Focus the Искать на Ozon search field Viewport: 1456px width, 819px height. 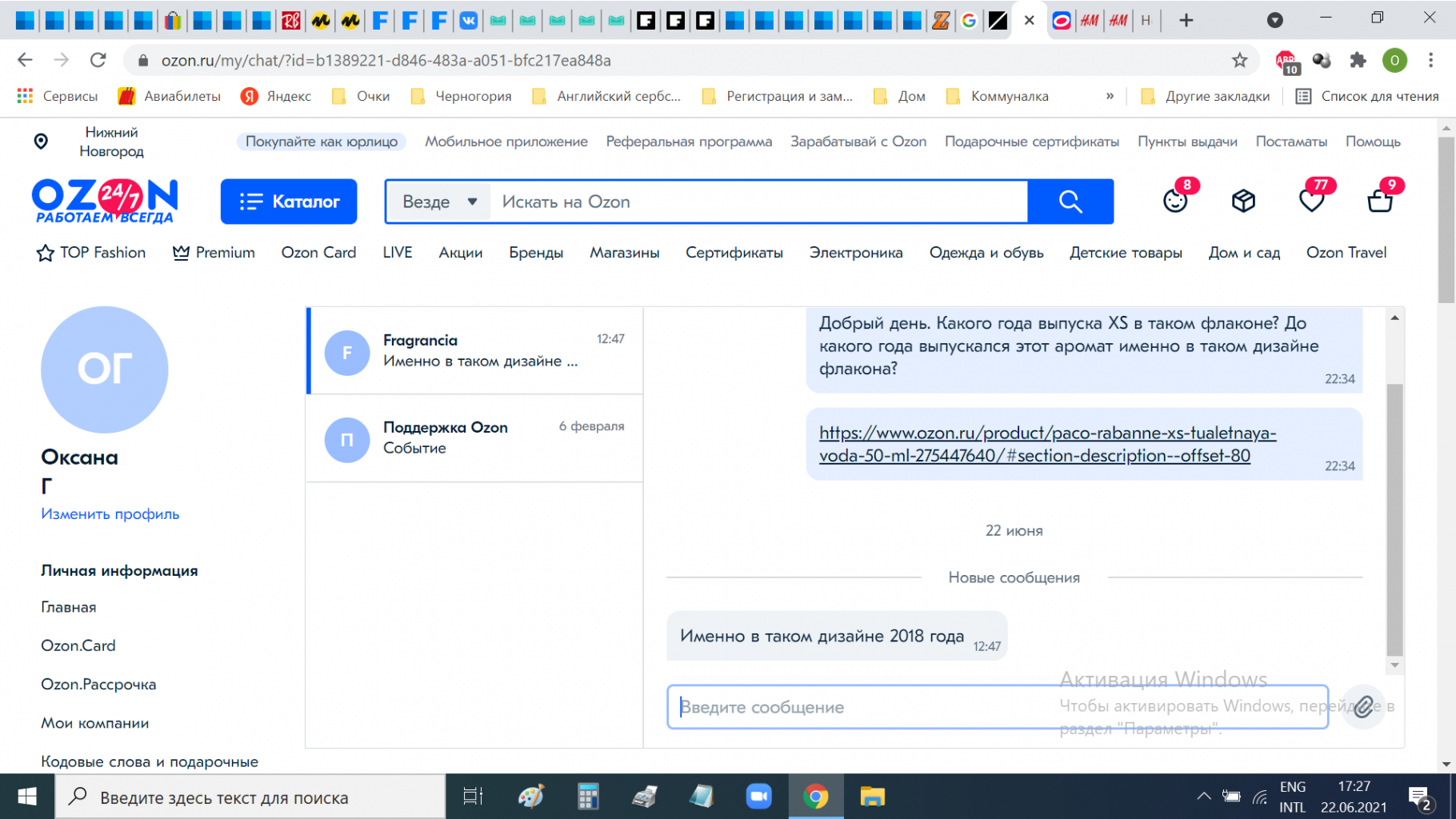click(760, 202)
